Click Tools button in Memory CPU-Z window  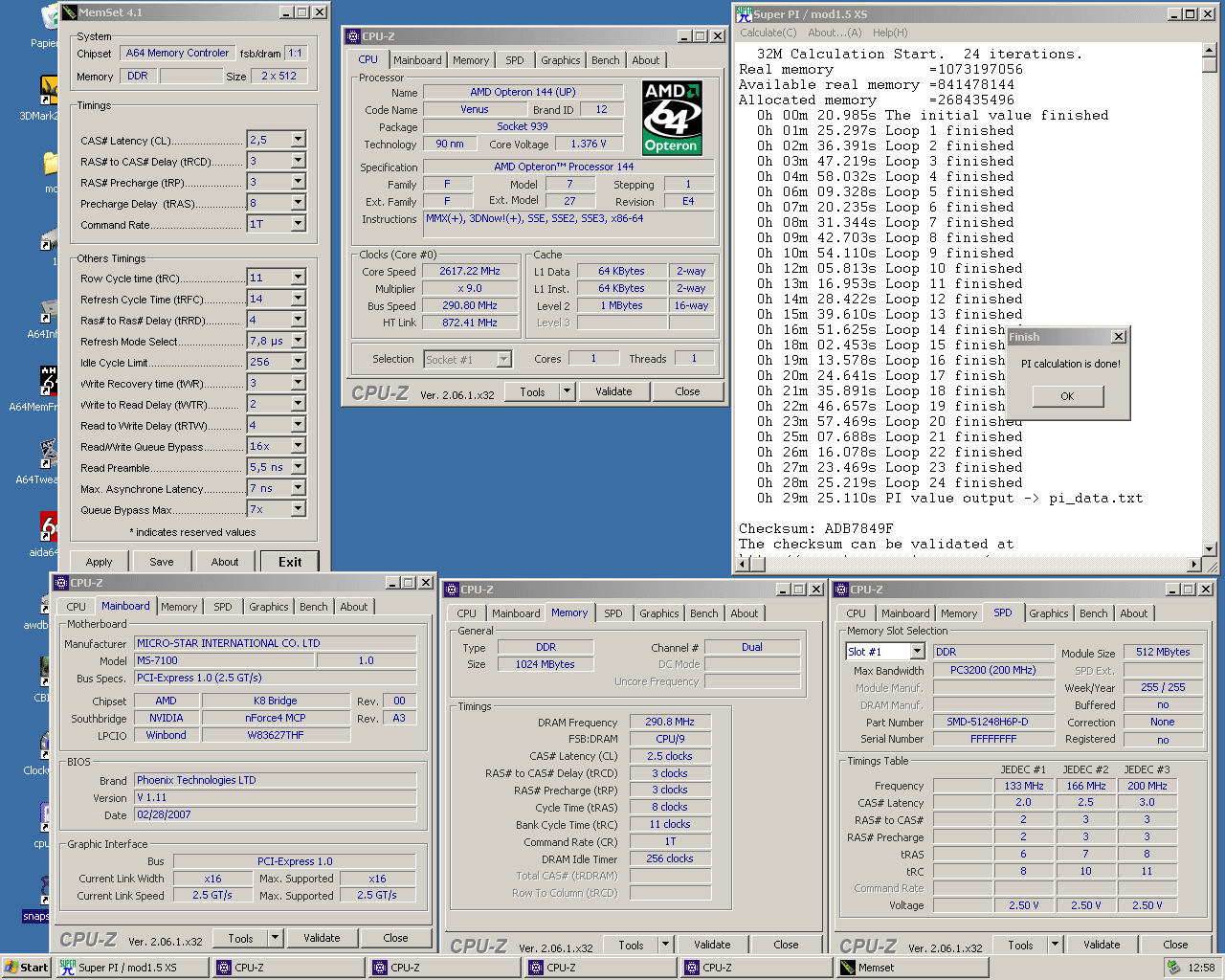632,945
